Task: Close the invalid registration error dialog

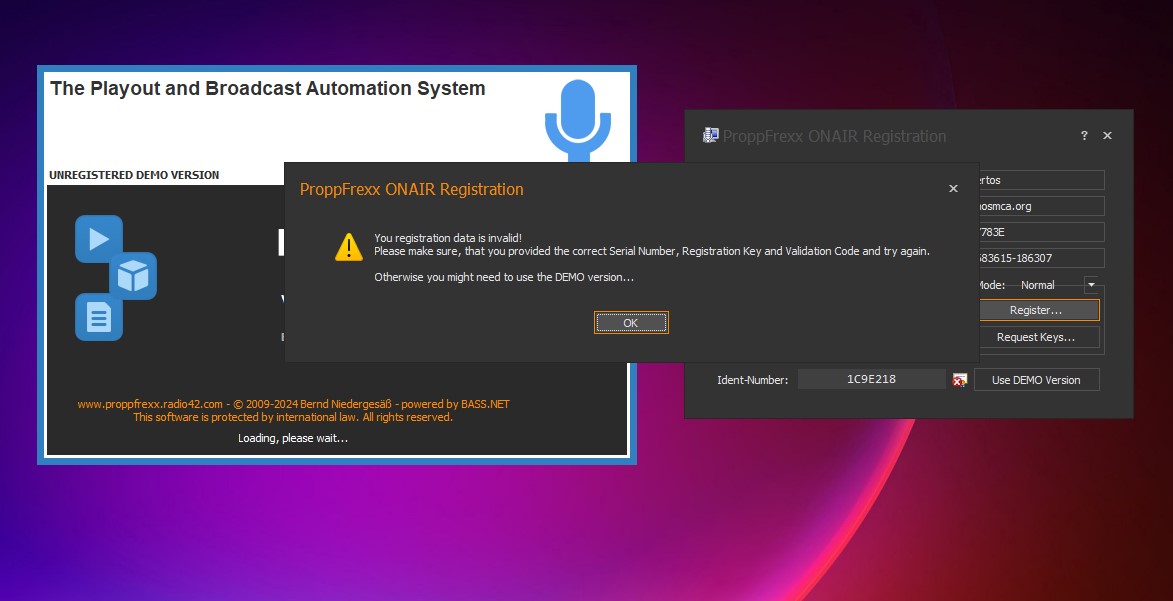Action: [953, 188]
